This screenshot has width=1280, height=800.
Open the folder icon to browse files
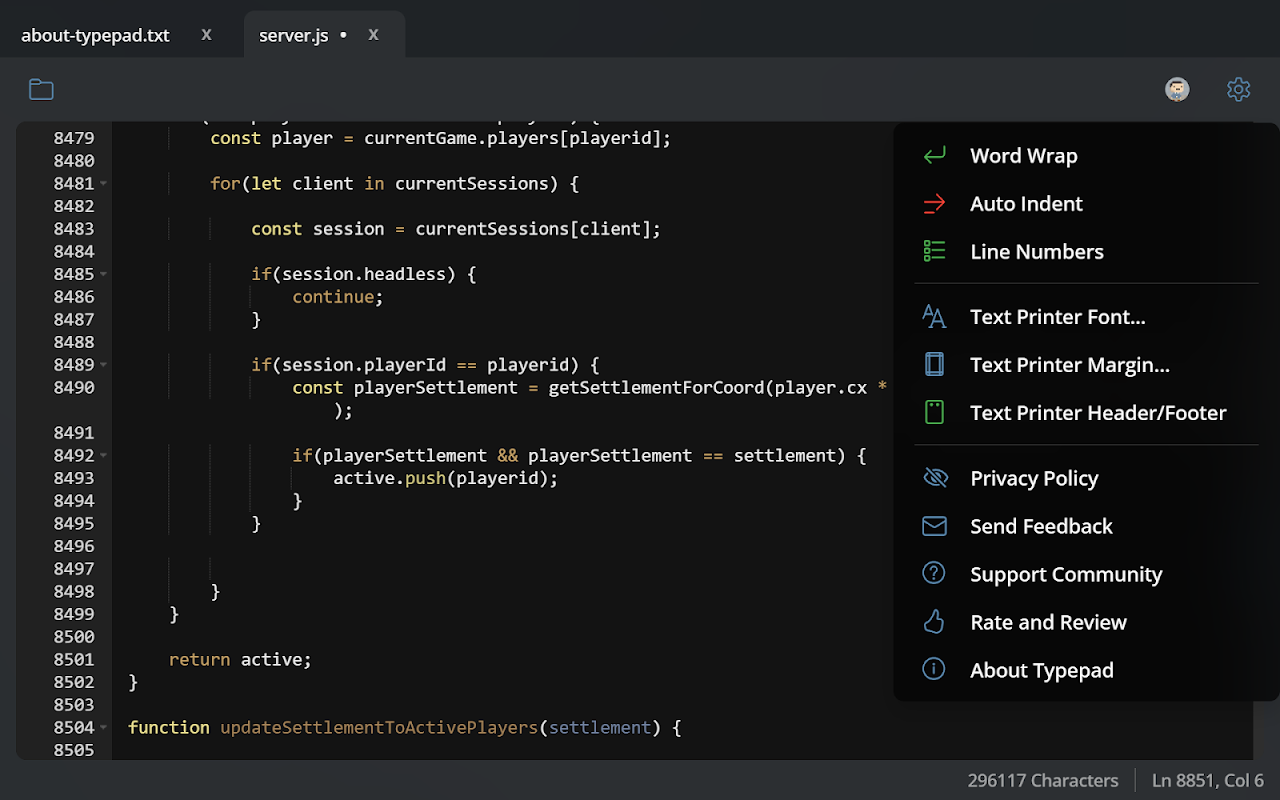[x=41, y=90]
